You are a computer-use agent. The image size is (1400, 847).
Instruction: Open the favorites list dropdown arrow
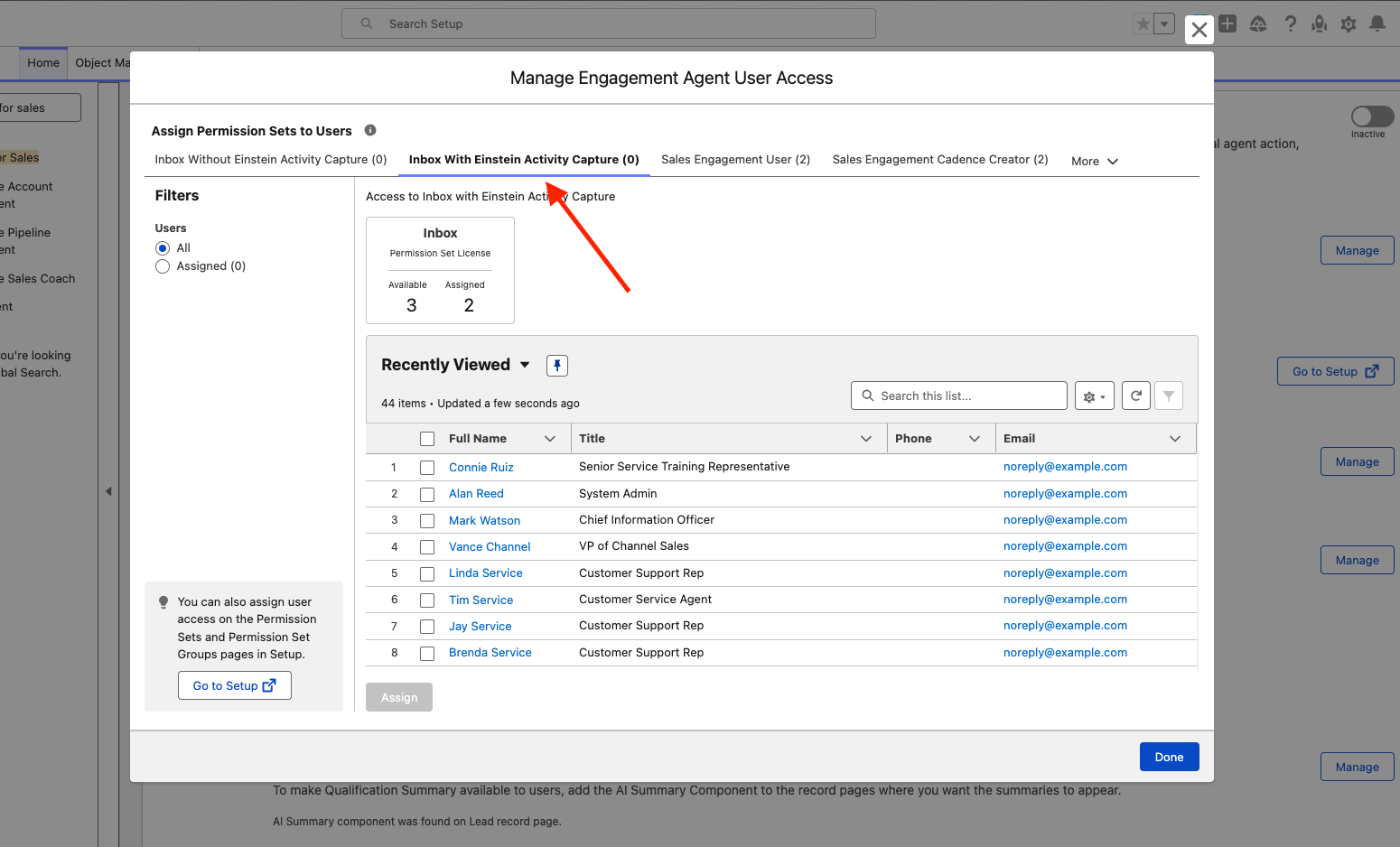click(x=1164, y=24)
